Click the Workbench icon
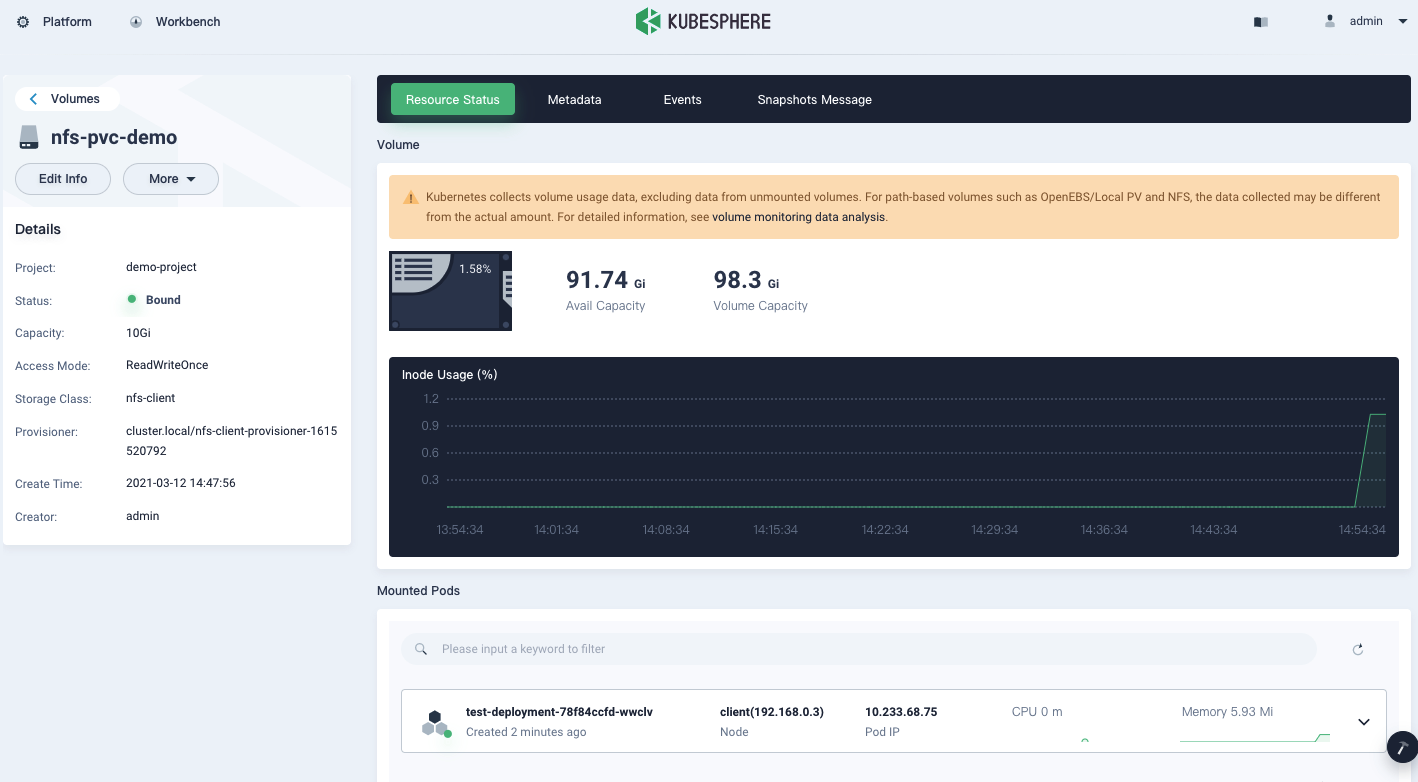The height and width of the screenshot is (782, 1418). pos(135,21)
